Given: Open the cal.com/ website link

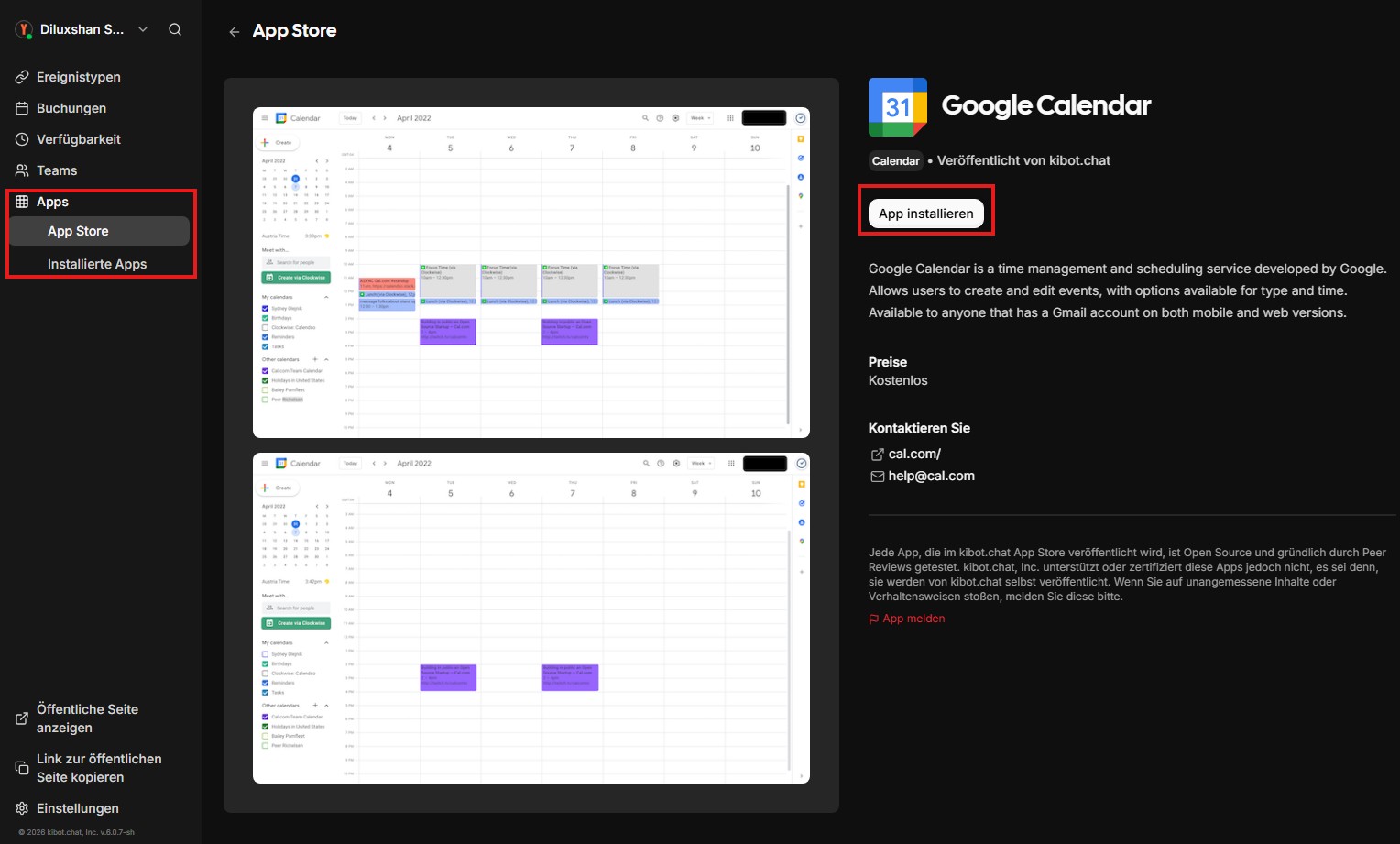Looking at the screenshot, I should click(914, 454).
